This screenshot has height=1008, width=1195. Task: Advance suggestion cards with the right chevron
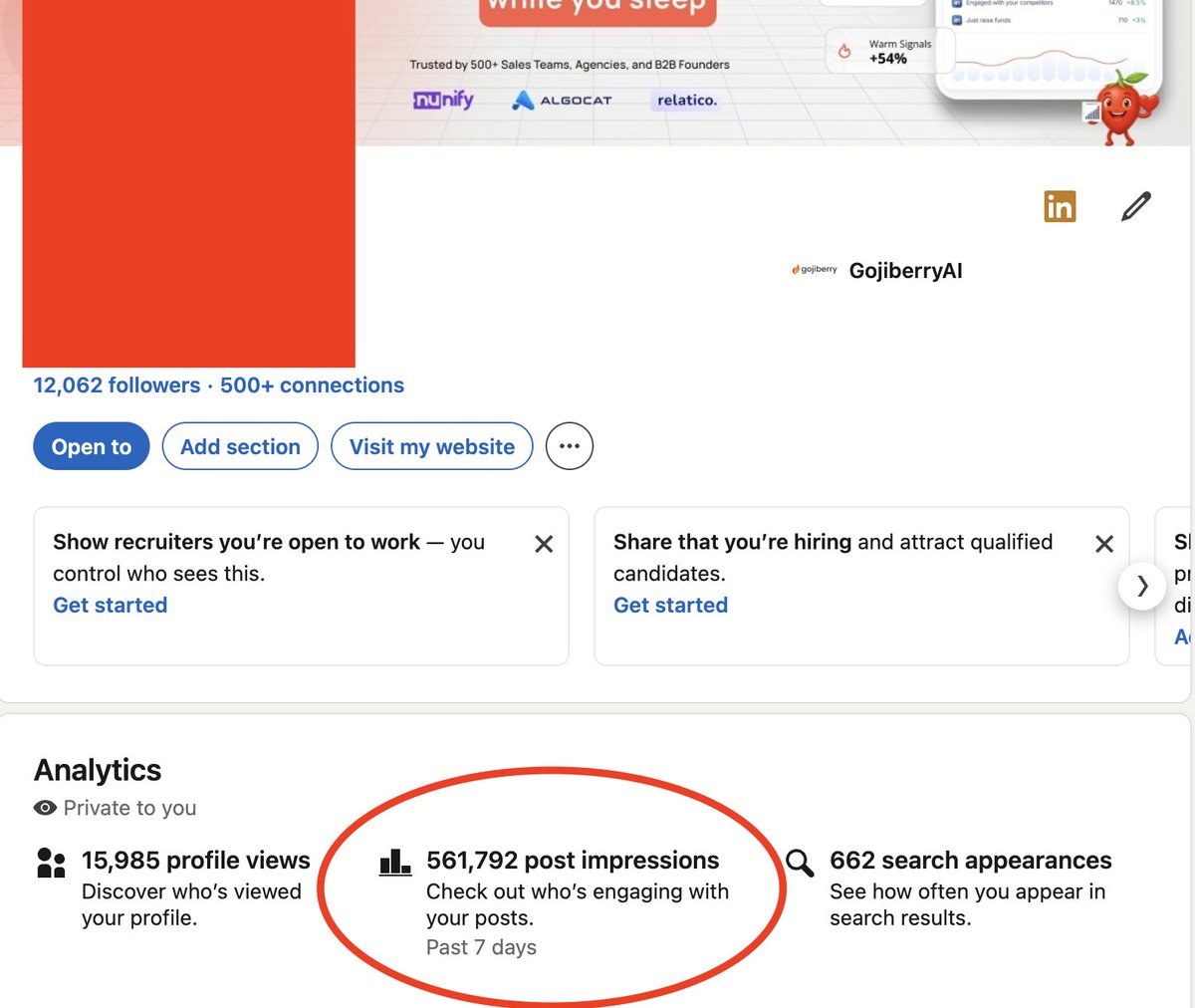pyautogui.click(x=1142, y=586)
